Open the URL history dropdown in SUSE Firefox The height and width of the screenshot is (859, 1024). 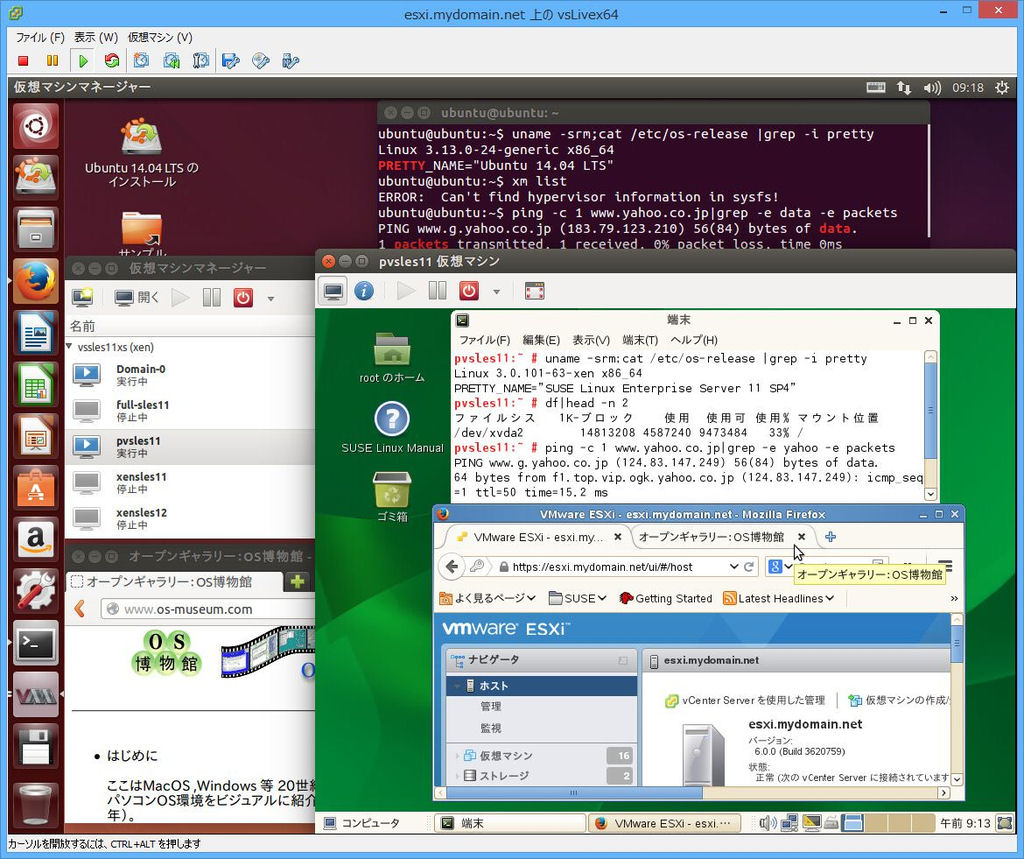[x=734, y=567]
